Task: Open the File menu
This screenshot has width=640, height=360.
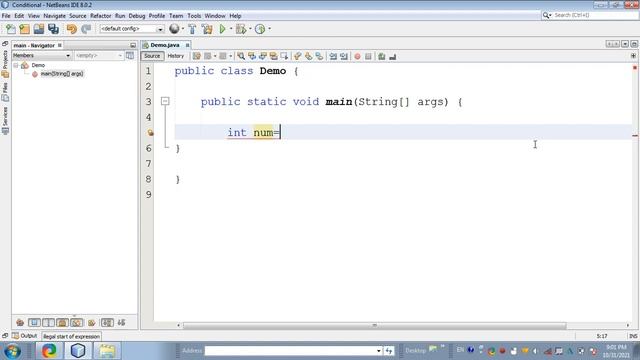Action: [x=6, y=16]
